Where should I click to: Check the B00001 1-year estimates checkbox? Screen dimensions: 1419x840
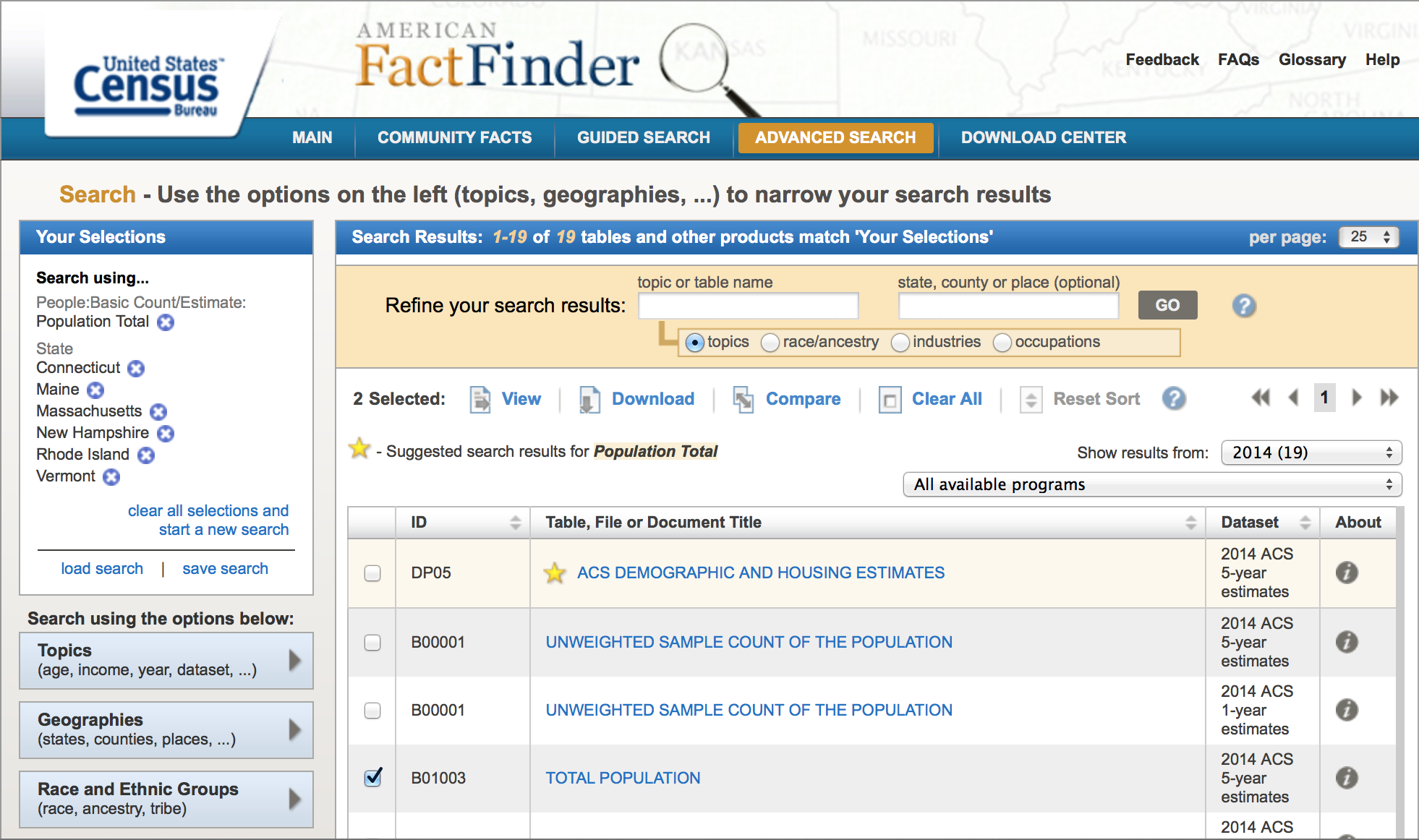[372, 711]
